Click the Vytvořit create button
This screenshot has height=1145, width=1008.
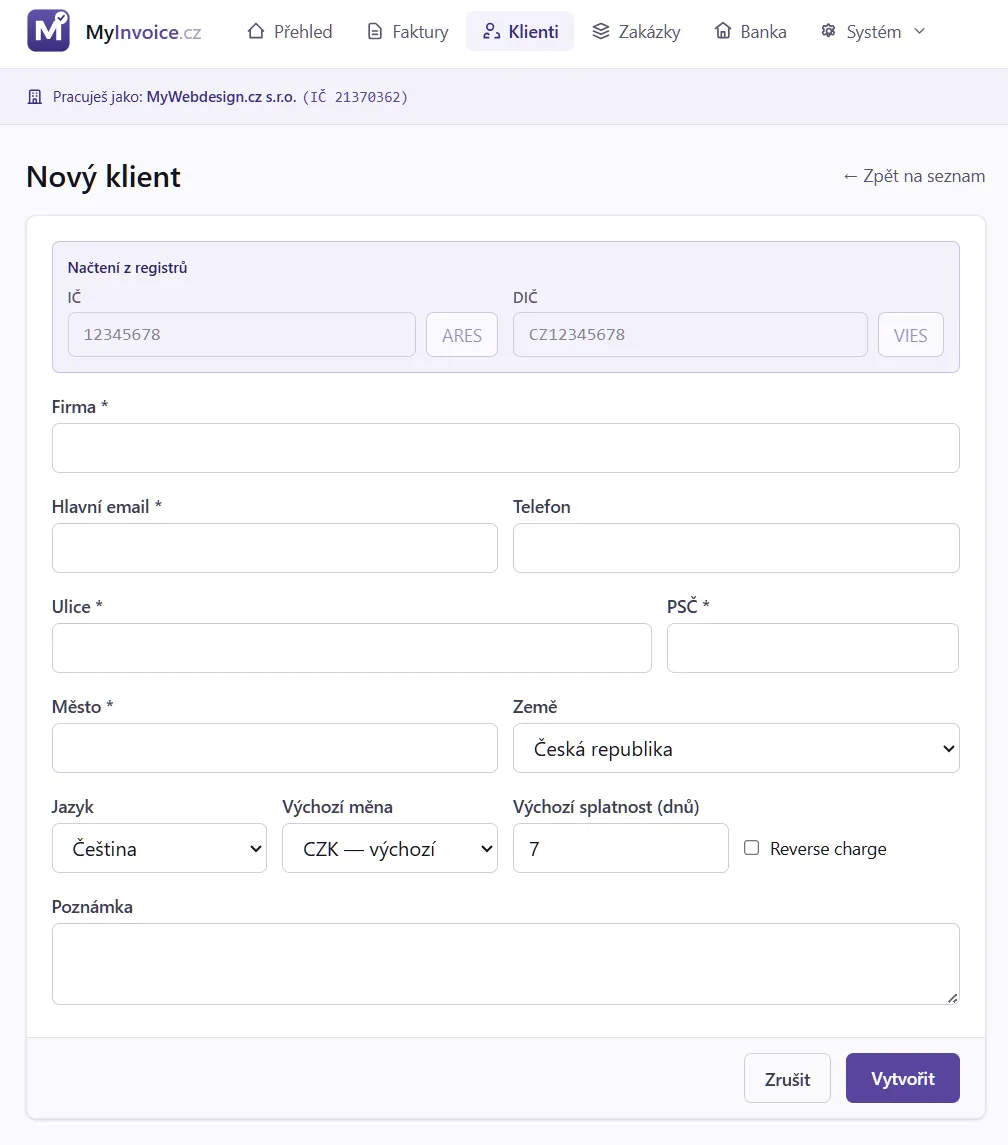click(903, 1079)
